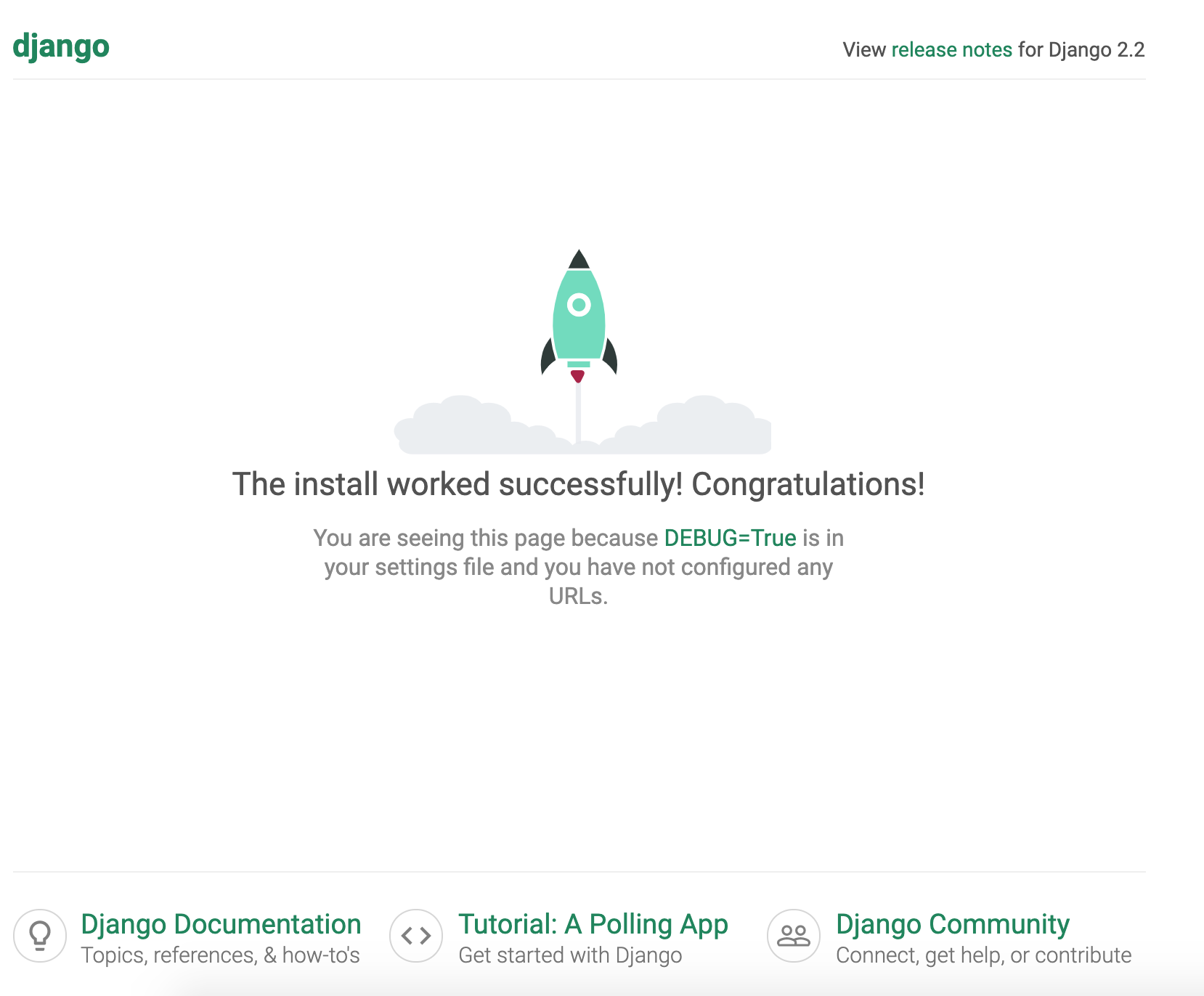Open Django Documentation heading link

(x=221, y=924)
